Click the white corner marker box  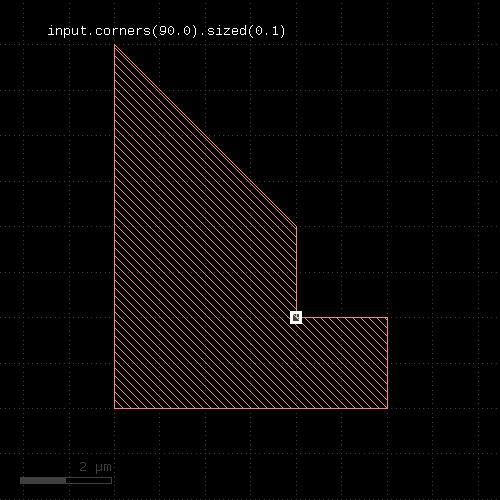coord(296,317)
